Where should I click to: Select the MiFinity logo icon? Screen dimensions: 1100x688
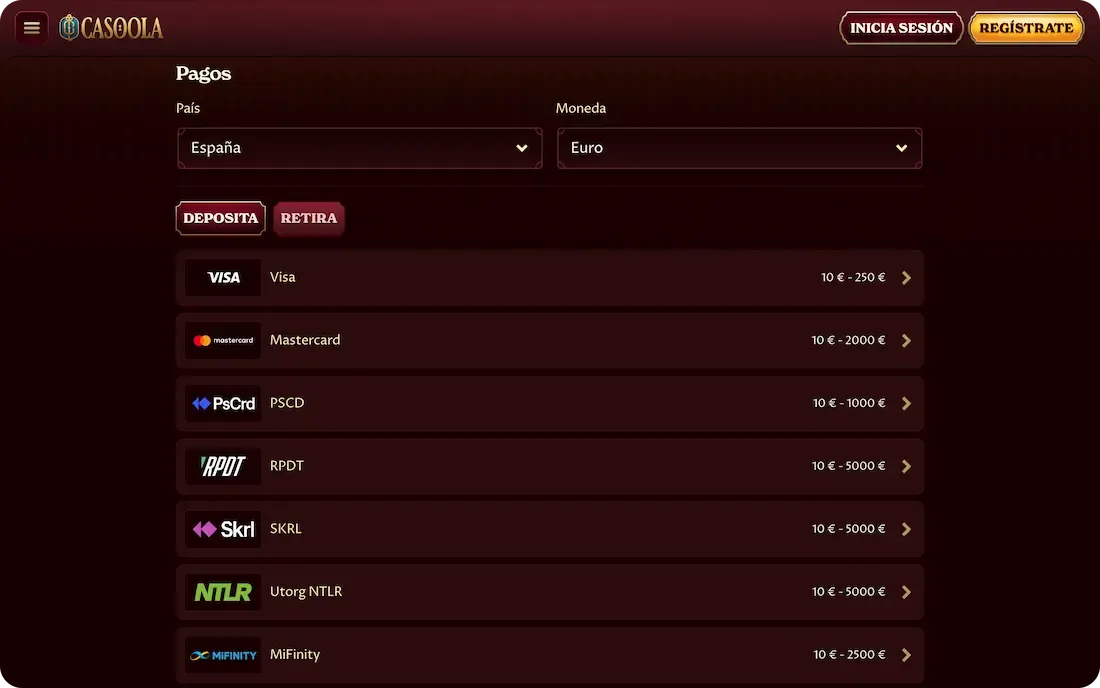[x=223, y=655]
